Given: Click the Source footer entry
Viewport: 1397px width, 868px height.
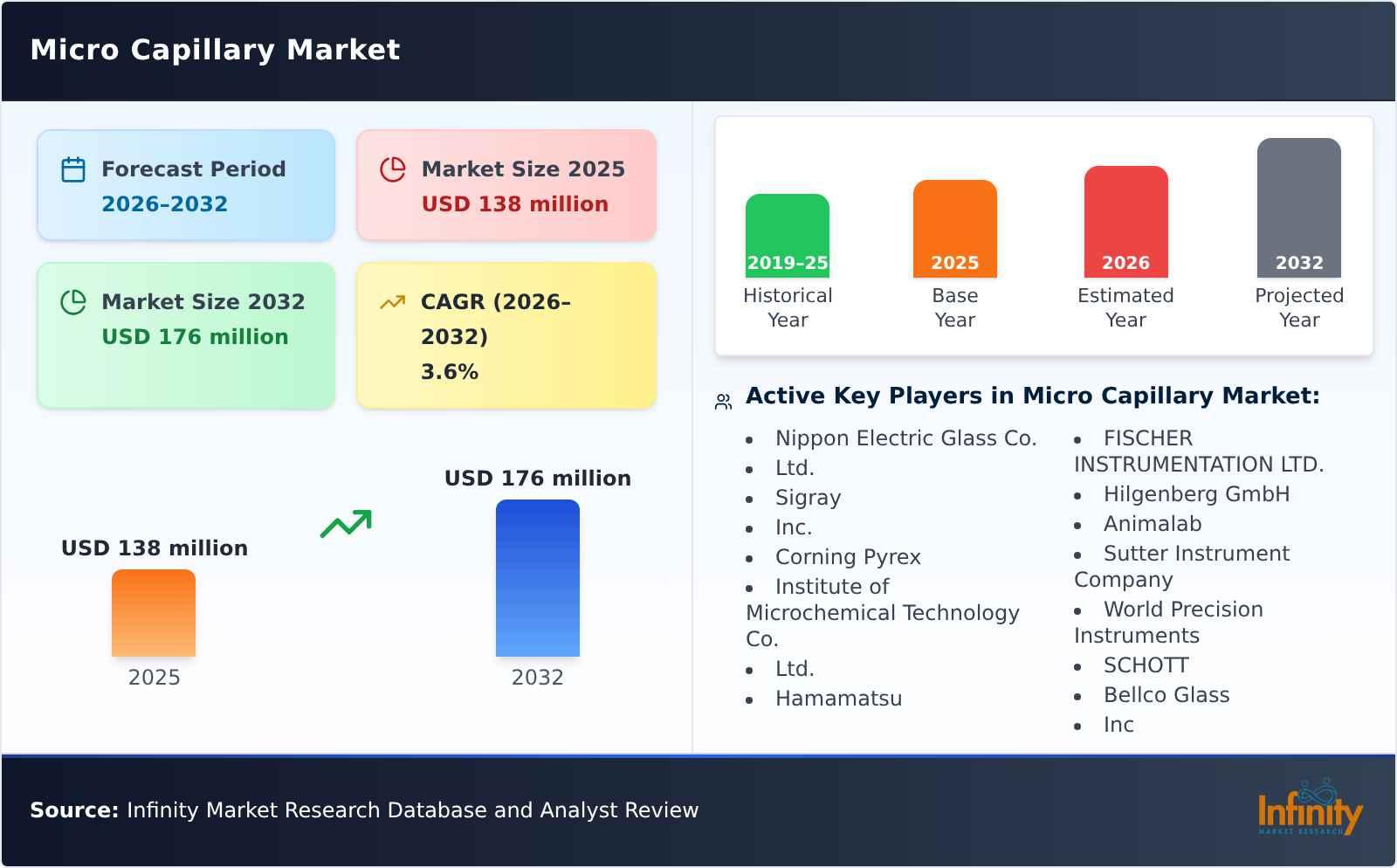Looking at the screenshot, I should (364, 809).
